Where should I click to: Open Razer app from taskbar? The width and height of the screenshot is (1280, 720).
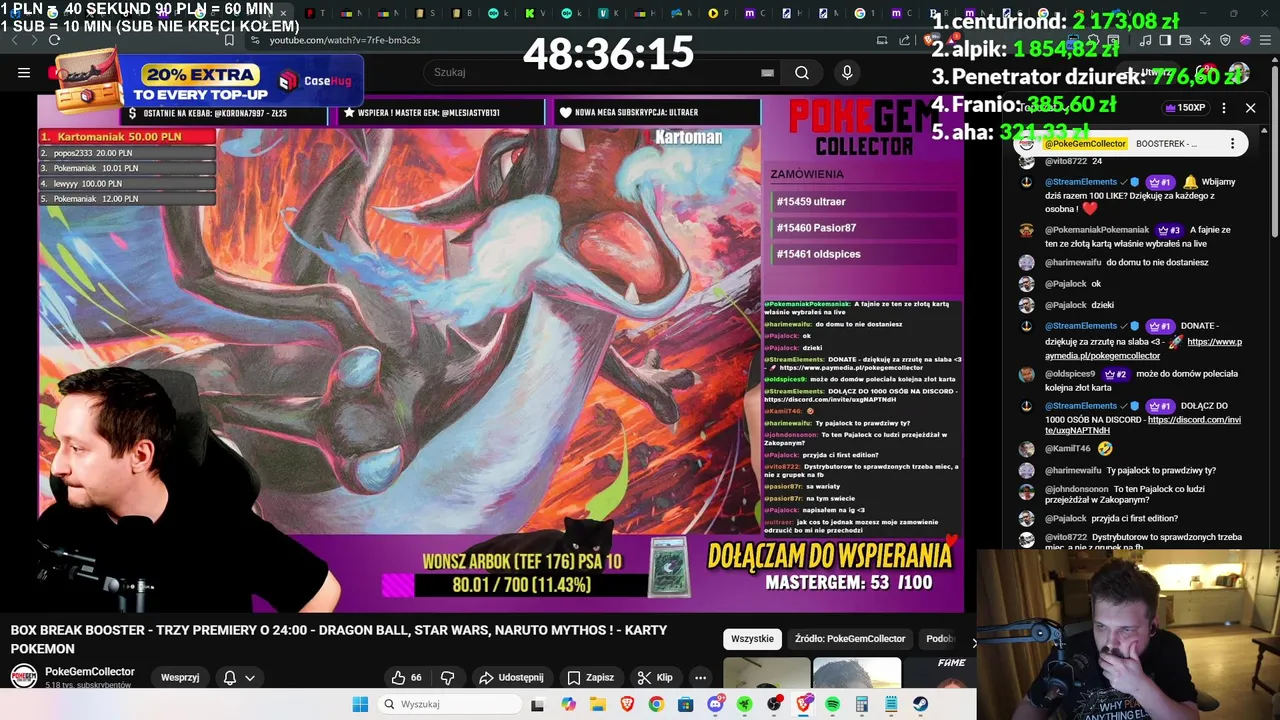pos(744,704)
